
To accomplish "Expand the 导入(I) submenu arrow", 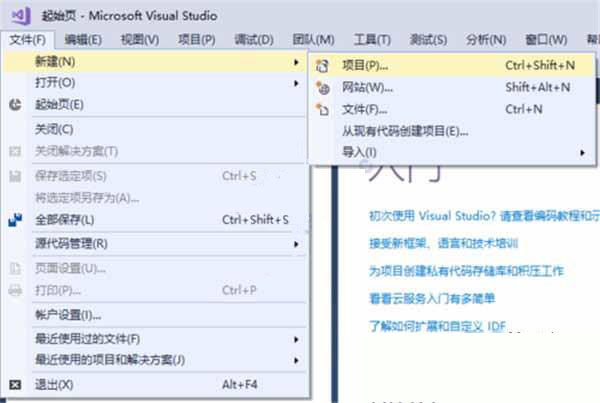I will pos(582,152).
